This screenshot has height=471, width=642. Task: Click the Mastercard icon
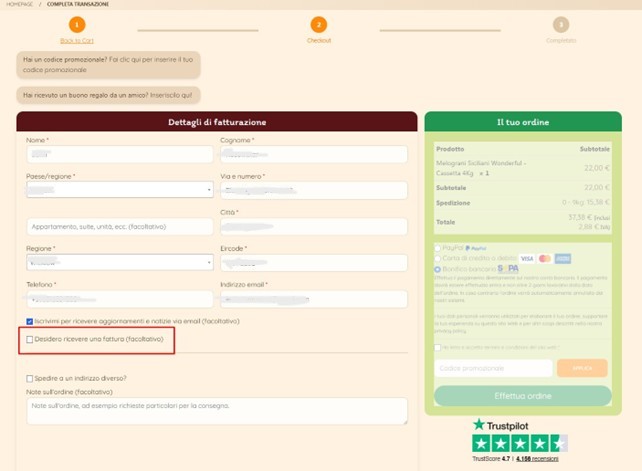click(x=544, y=258)
